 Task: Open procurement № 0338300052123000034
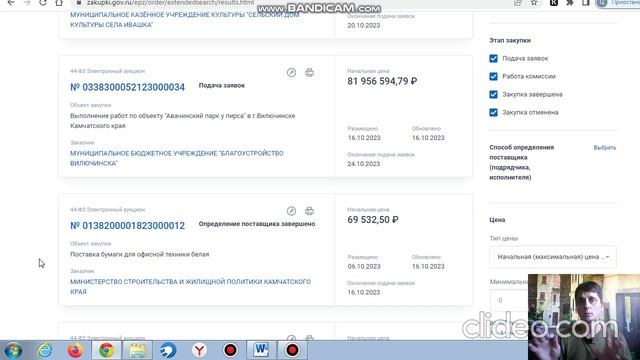point(127,87)
